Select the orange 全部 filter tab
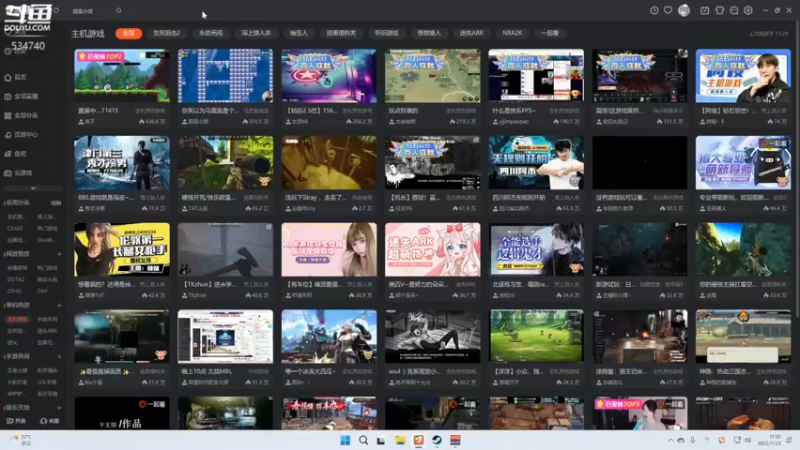800x450 pixels. point(129,33)
